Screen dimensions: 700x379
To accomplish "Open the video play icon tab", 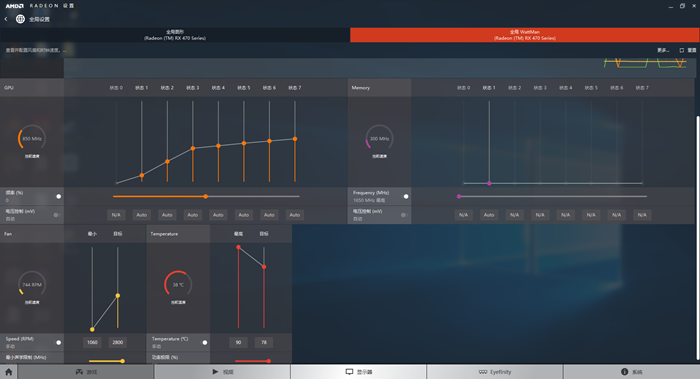I will pos(215,371).
